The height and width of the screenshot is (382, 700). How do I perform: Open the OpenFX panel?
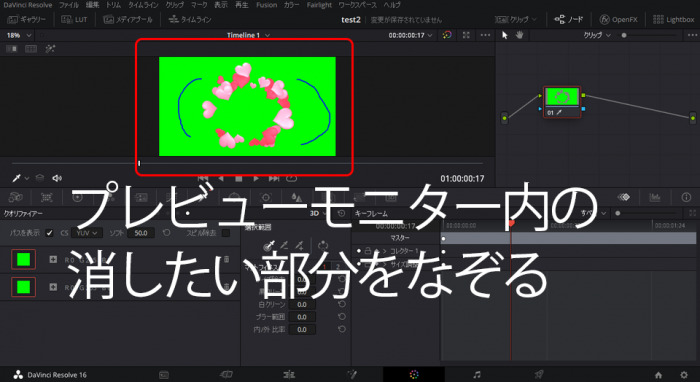click(618, 20)
